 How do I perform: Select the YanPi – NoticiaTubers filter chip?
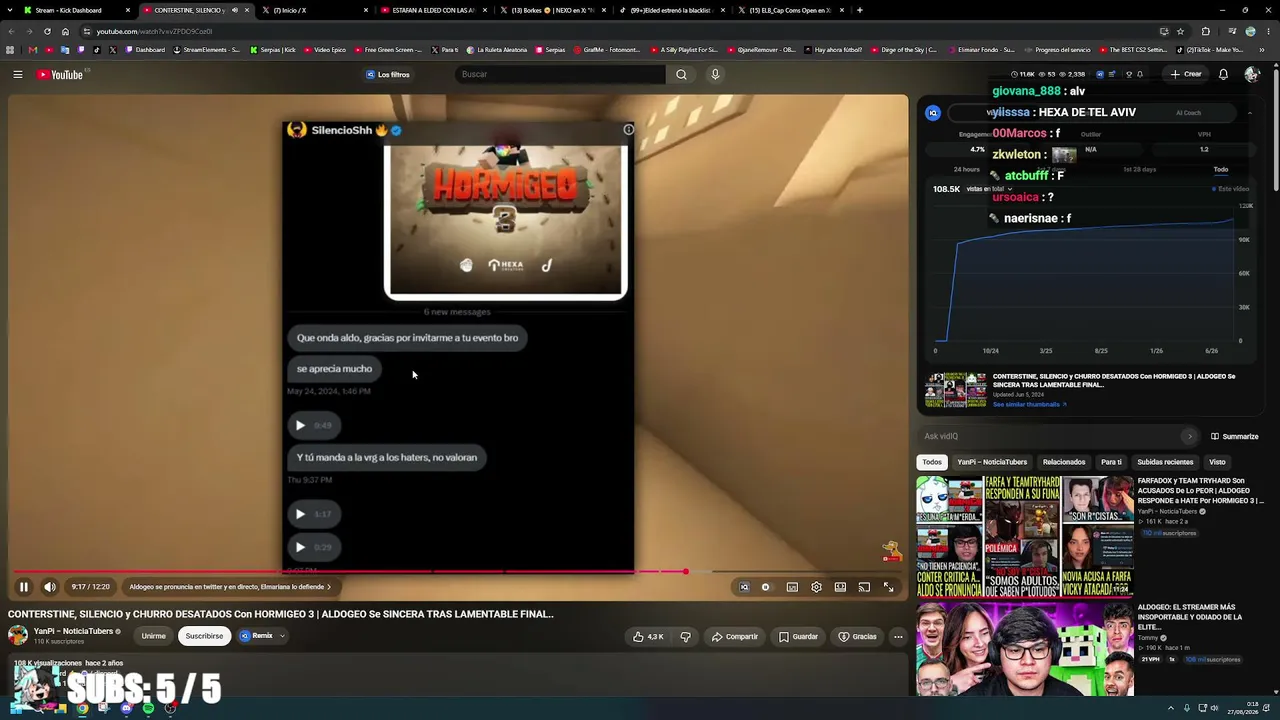pyautogui.click(x=992, y=462)
